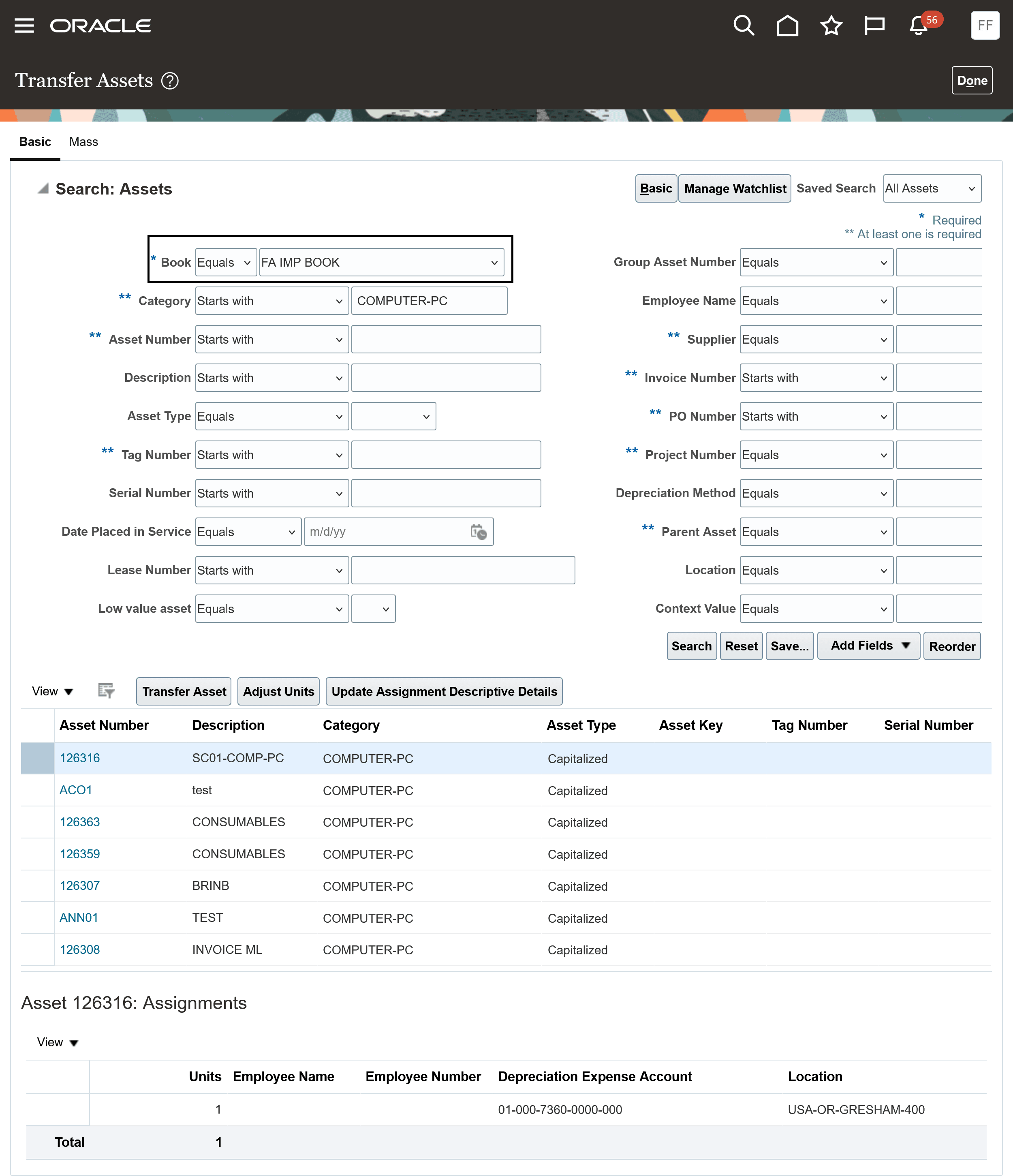1013x1176 pixels.
Task: Open favorites star icon
Action: 831,25
